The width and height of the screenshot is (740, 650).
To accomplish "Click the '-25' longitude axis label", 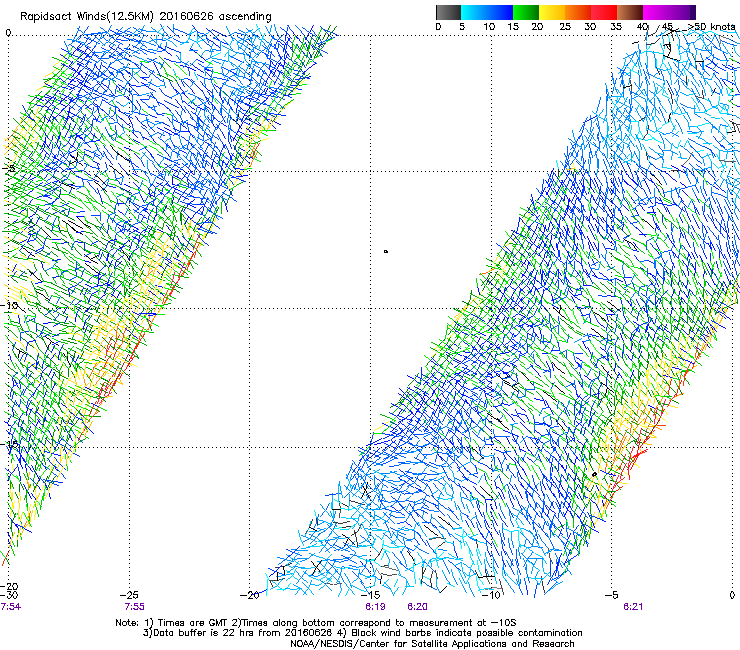I will pyautogui.click(x=129, y=595).
